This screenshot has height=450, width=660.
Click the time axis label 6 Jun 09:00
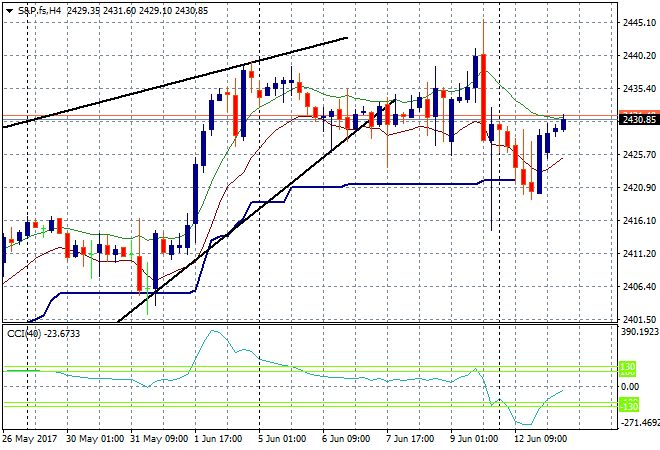pyautogui.click(x=346, y=439)
